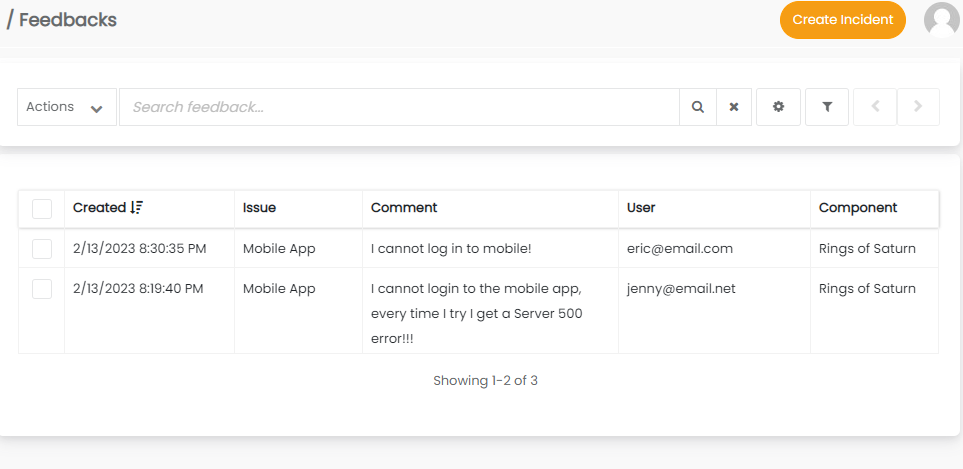Select the jenny@email.net feedback row checkbox

coord(42,289)
